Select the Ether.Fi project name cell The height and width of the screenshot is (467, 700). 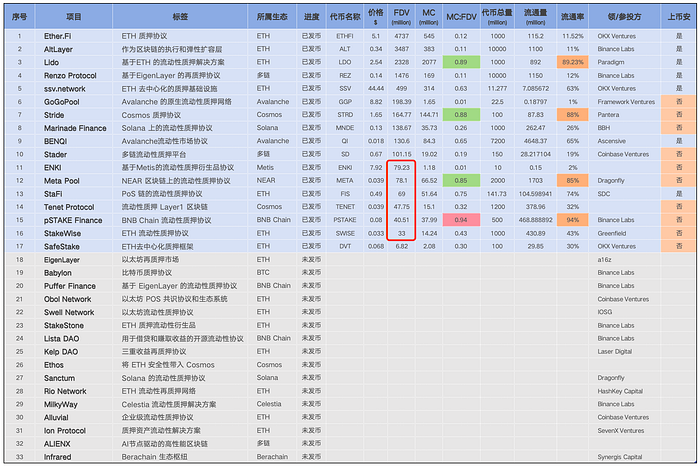(64, 35)
